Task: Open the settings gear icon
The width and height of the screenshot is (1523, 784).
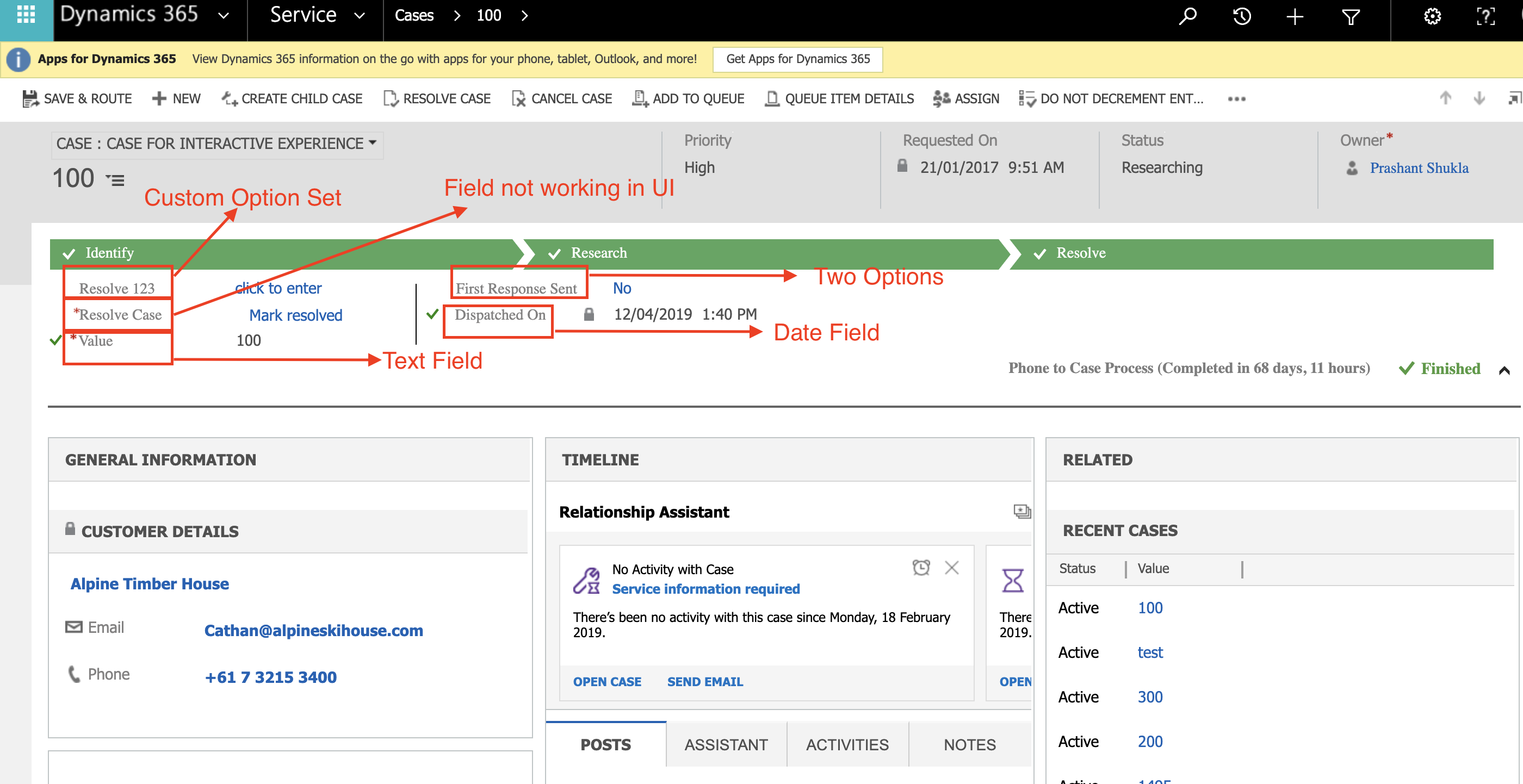Action: [1432, 16]
